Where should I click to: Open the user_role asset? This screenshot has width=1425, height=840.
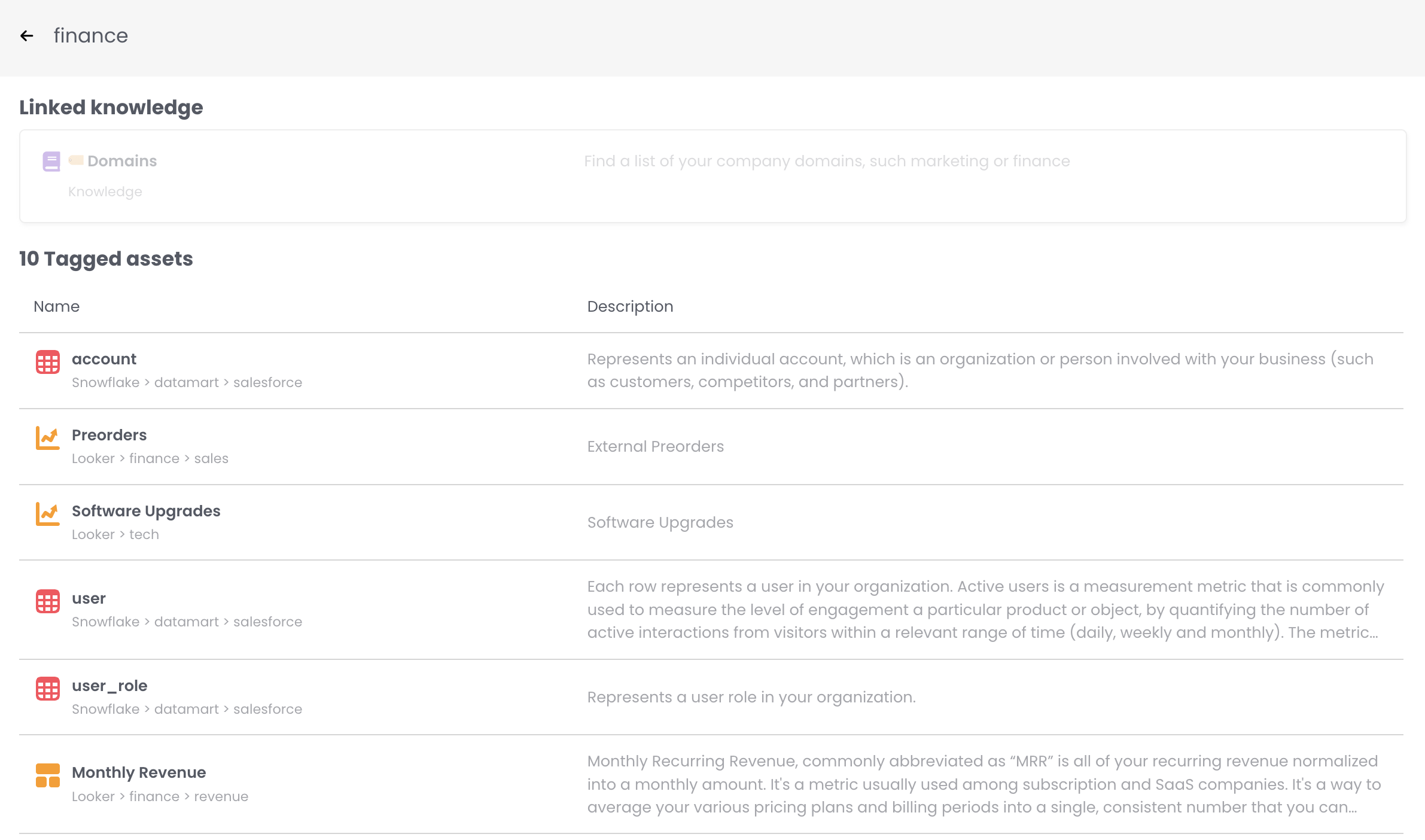coord(109,686)
